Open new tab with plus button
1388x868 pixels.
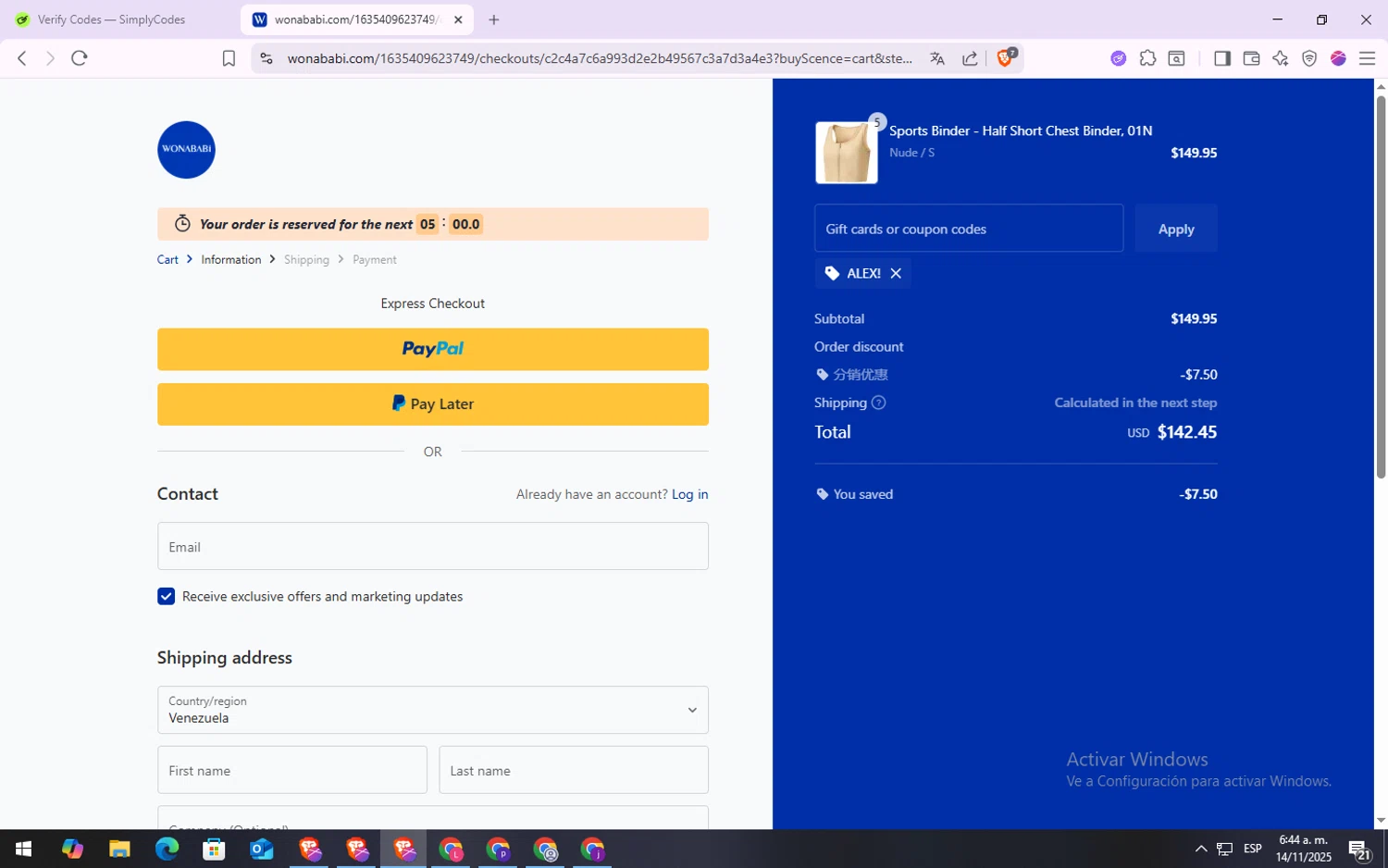tap(494, 19)
